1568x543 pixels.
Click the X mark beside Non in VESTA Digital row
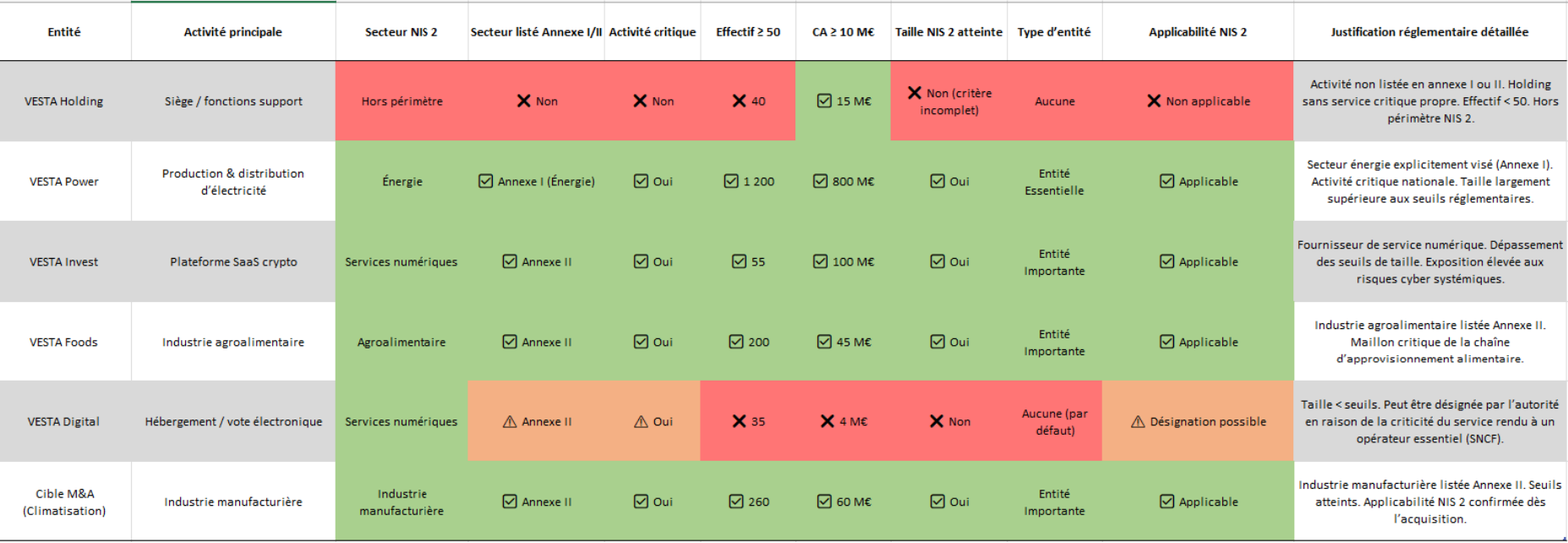937,421
